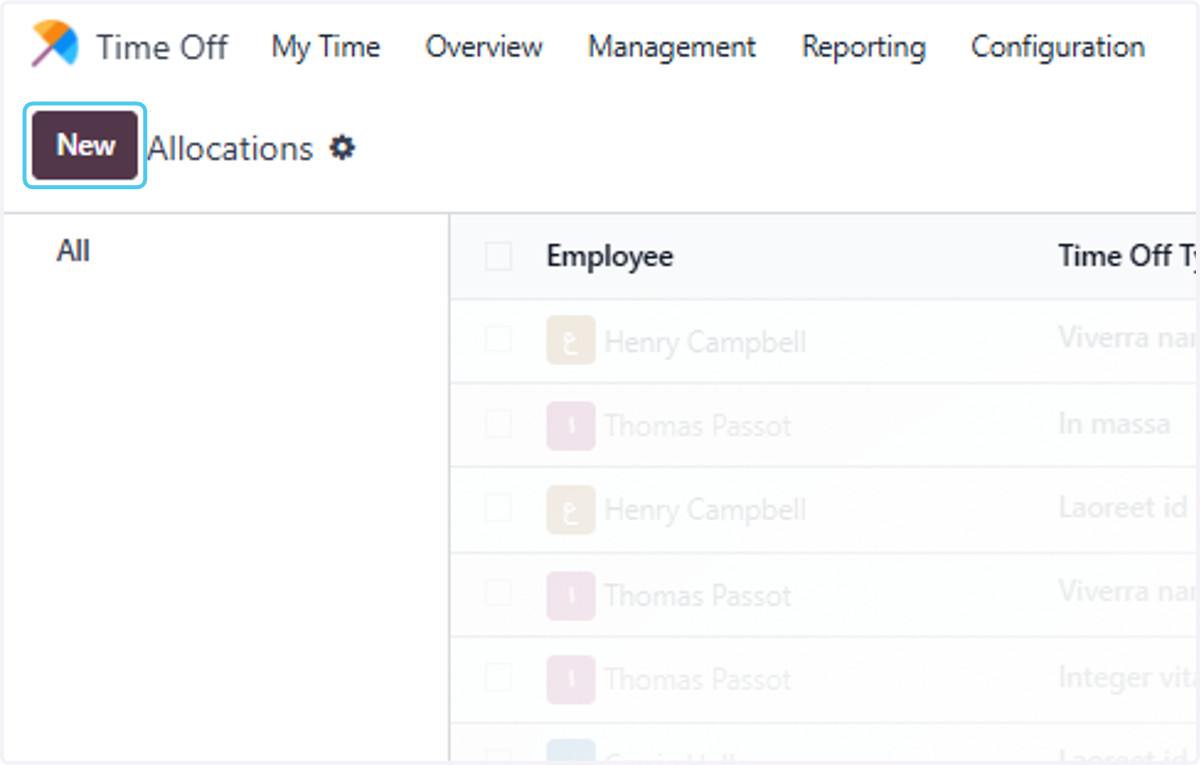
Task: Check the Thomas Passot Integer row checkbox
Action: pyautogui.click(x=498, y=679)
